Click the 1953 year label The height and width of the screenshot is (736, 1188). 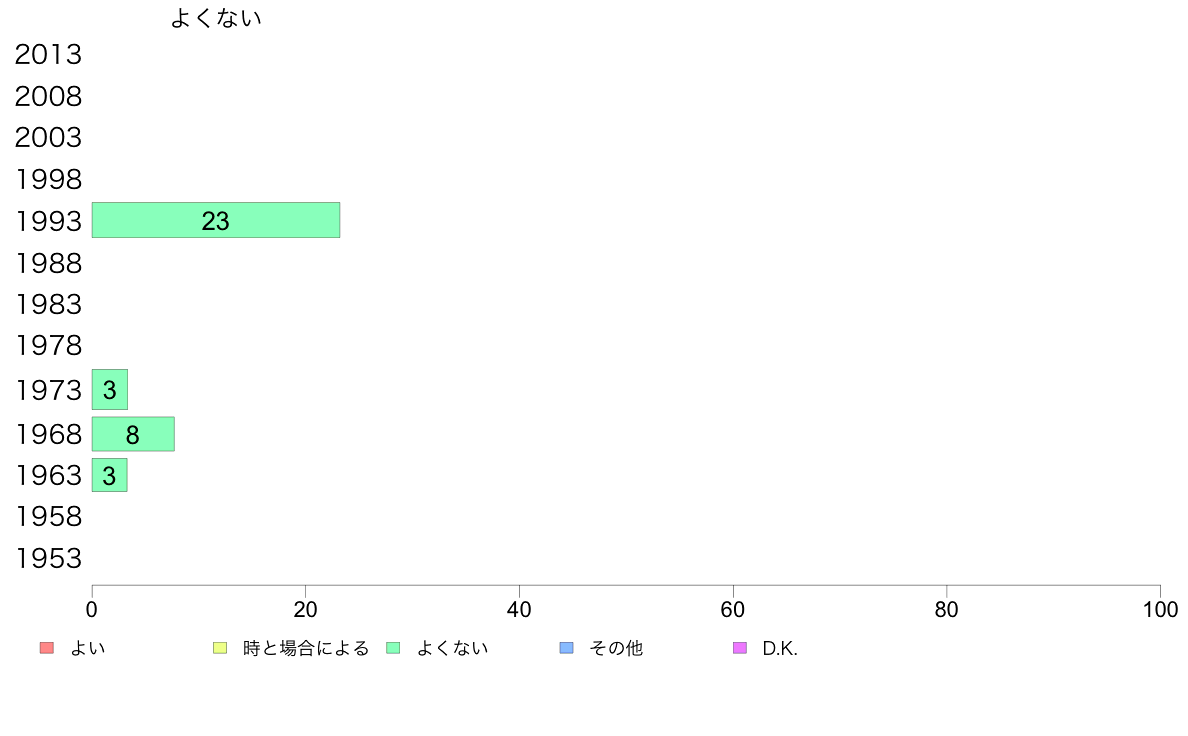tap(48, 559)
